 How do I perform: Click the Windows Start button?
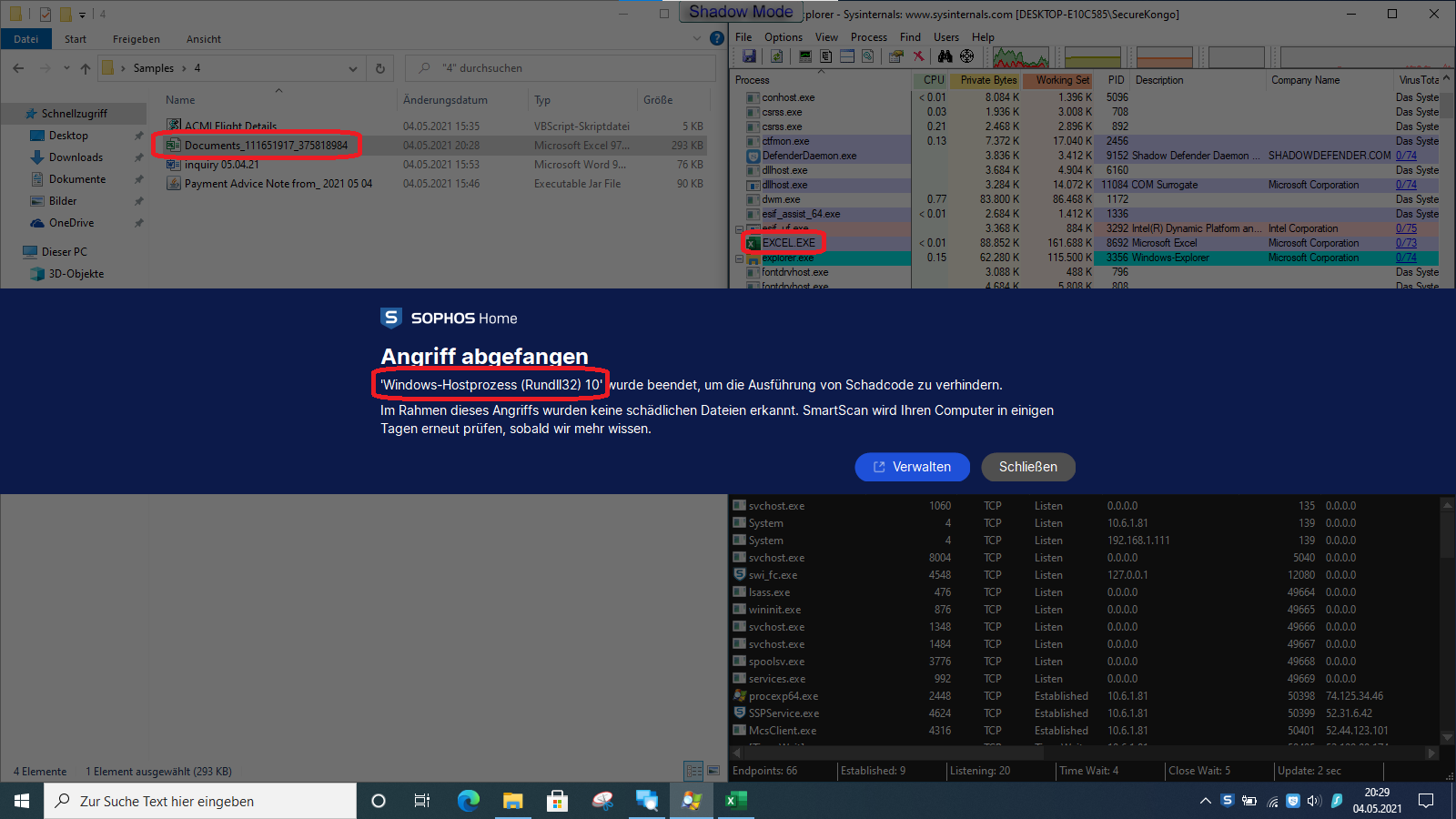(x=22, y=801)
